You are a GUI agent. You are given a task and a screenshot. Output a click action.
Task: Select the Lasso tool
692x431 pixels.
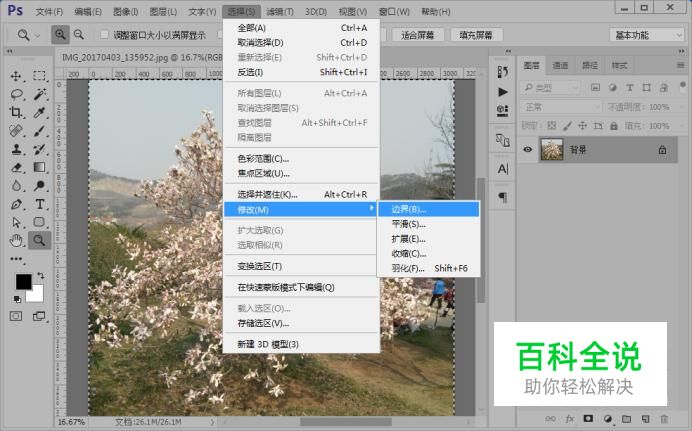click(16, 94)
